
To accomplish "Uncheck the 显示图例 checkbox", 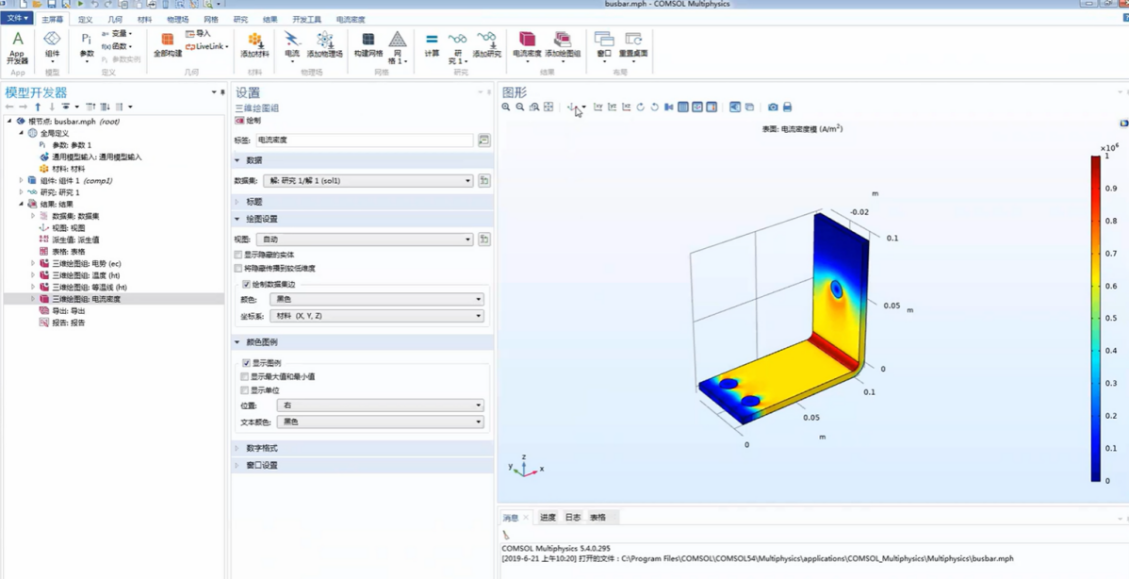I will pos(246,363).
